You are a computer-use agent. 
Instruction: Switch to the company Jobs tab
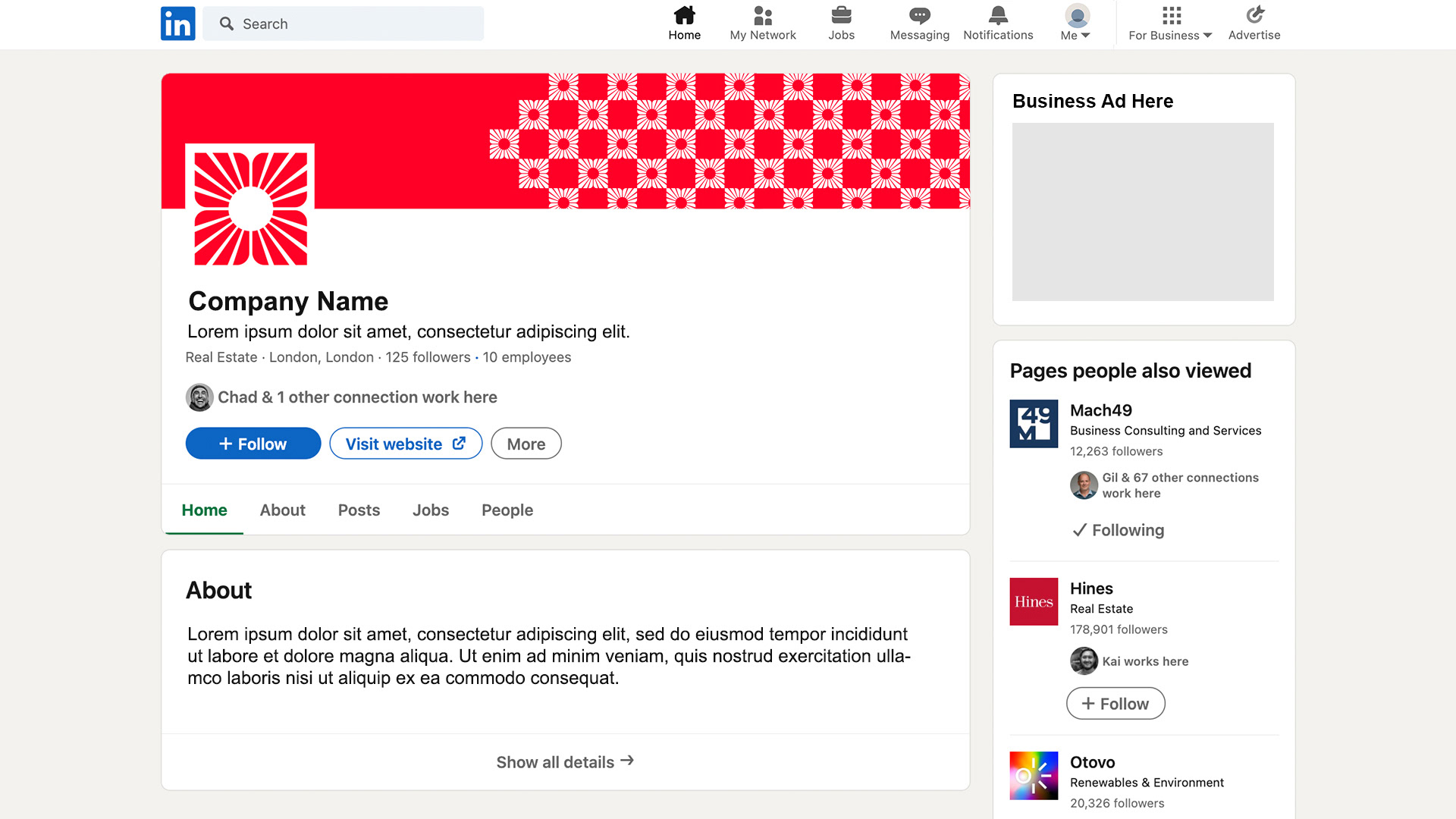point(431,510)
